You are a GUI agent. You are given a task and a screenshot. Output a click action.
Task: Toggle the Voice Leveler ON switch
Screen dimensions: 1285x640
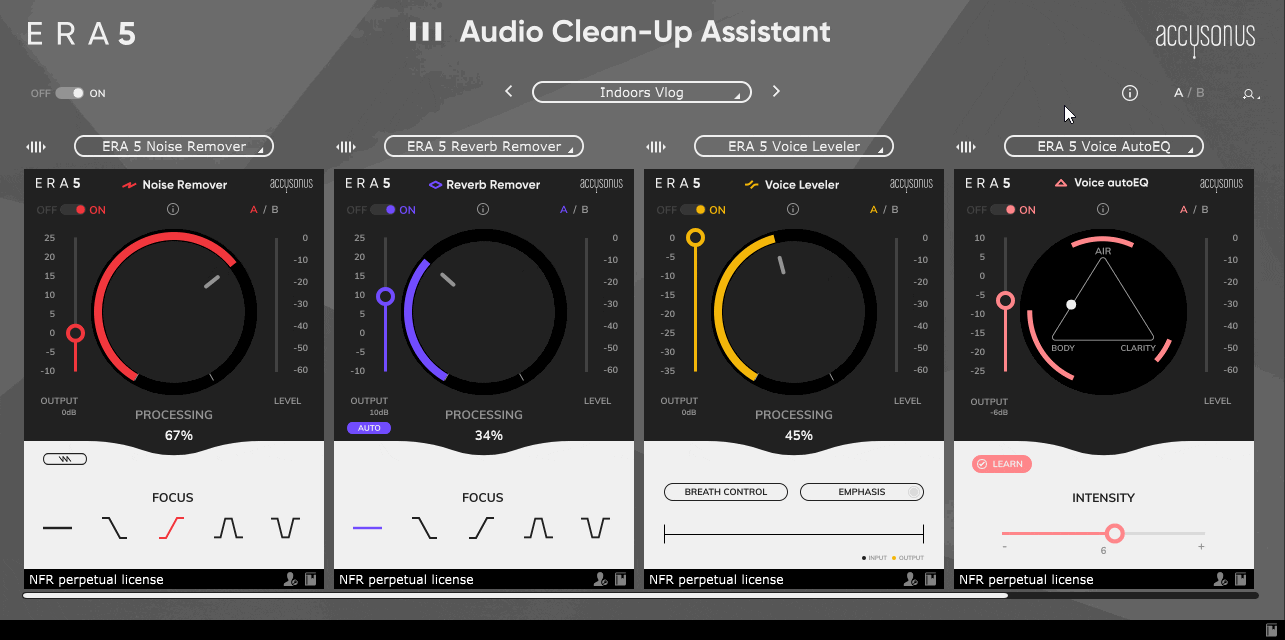point(693,210)
